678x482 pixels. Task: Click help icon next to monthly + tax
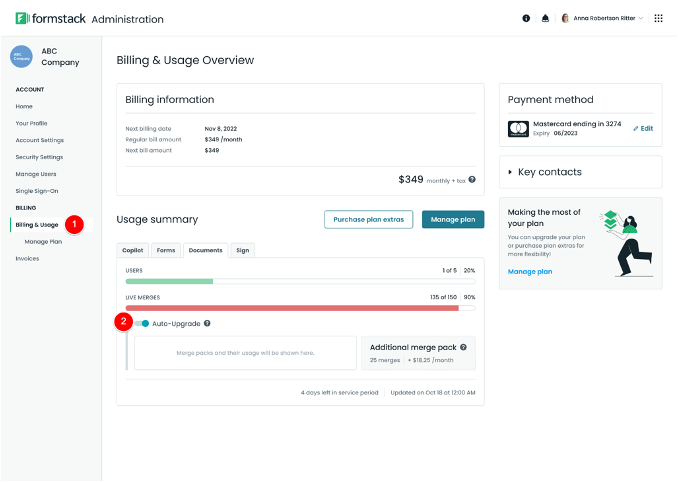[x=472, y=180]
